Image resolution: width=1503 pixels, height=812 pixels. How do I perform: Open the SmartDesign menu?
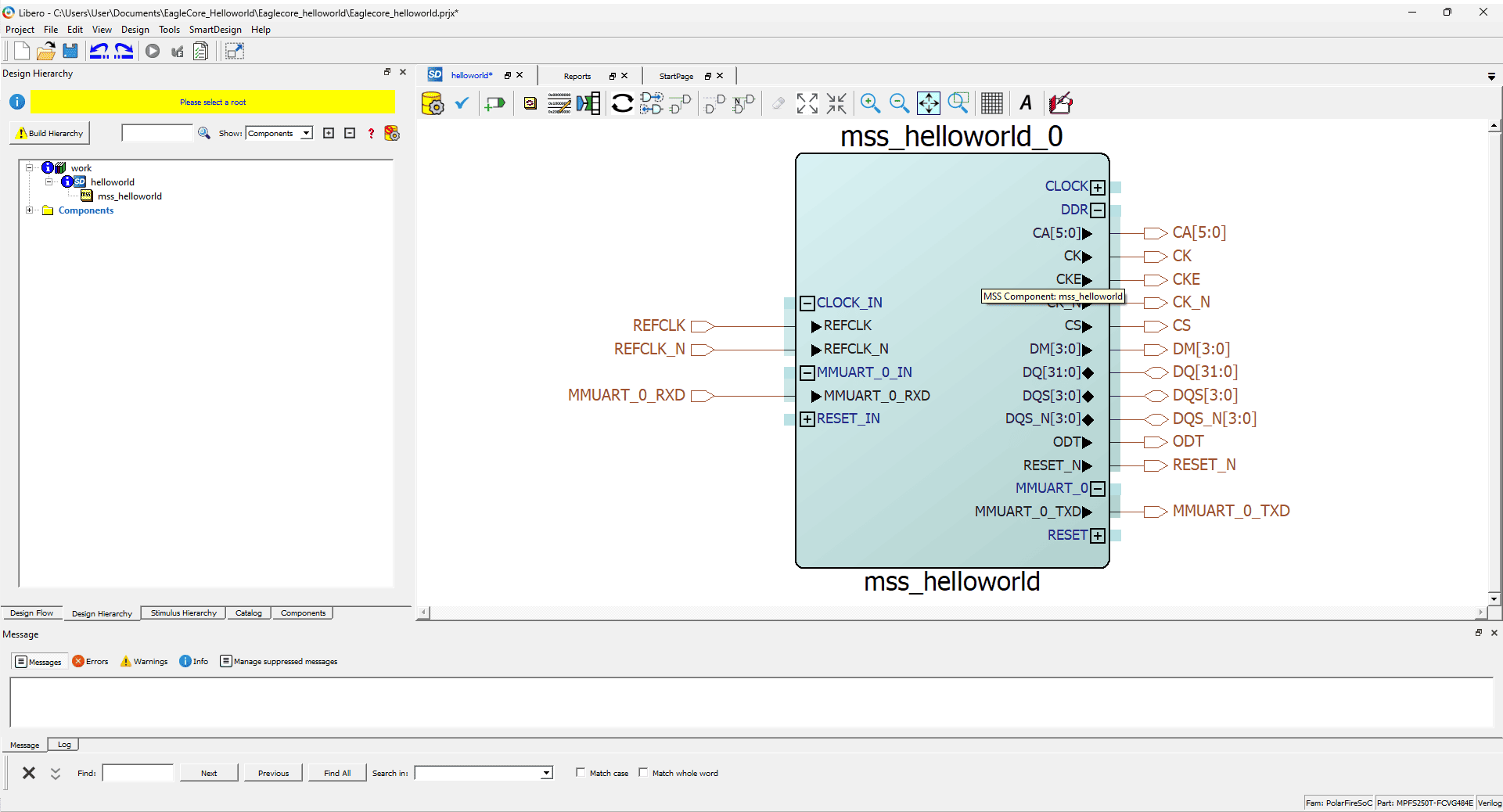coord(215,30)
